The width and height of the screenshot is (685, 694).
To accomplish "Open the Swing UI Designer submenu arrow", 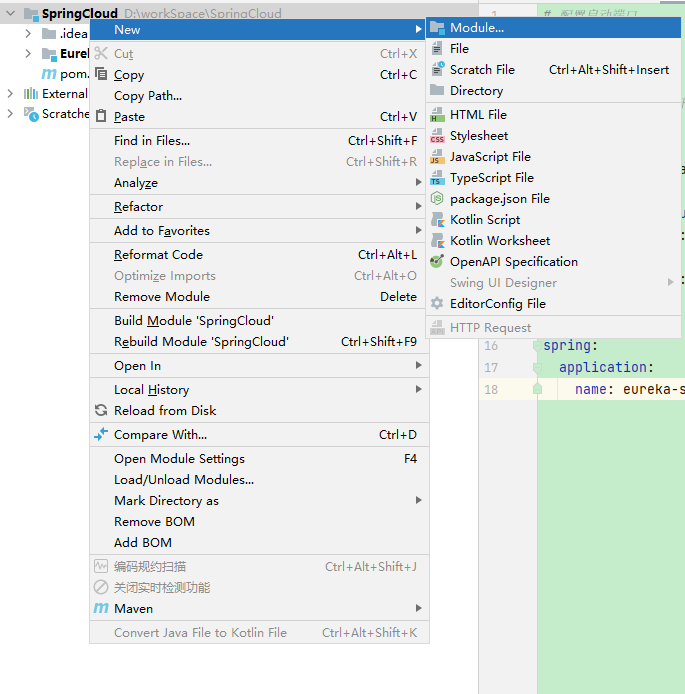I will pyautogui.click(x=671, y=282).
